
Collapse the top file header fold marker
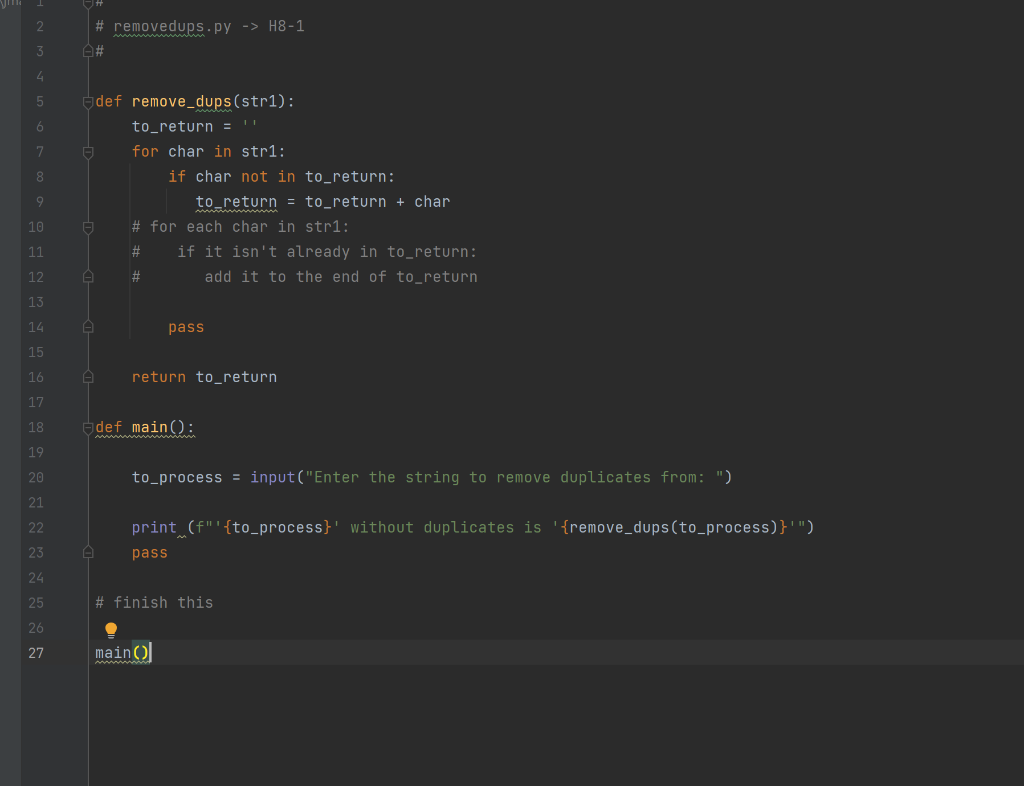(x=88, y=3)
